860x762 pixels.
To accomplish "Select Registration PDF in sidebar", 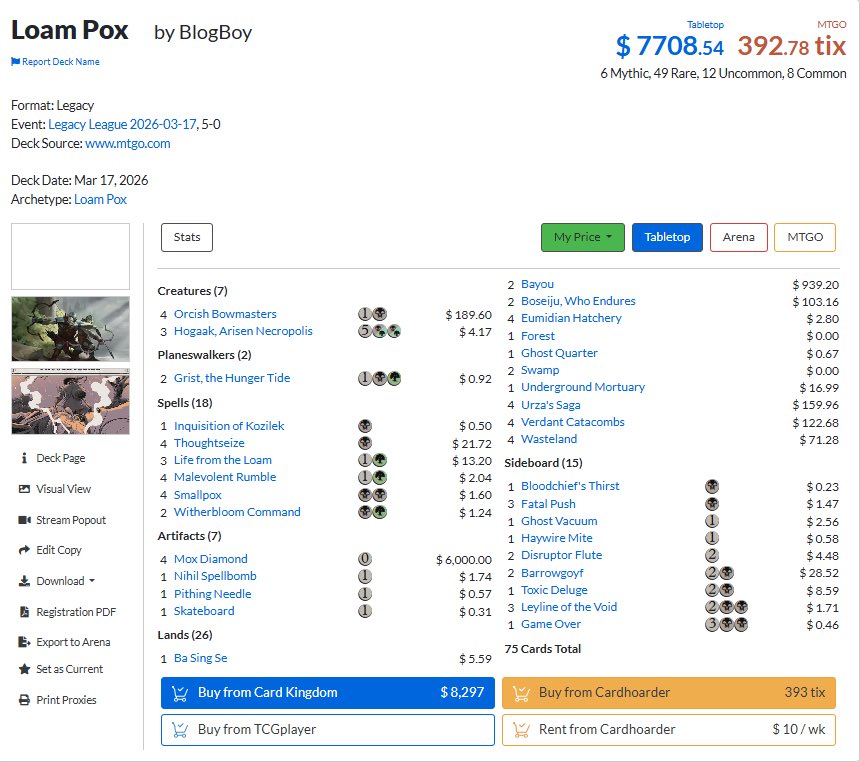I will [76, 612].
